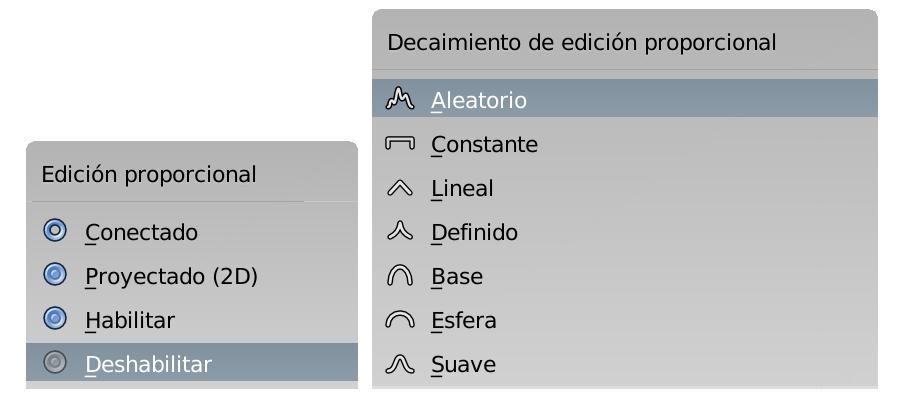The height and width of the screenshot is (398, 905).
Task: Select the Conectado radio button
Action: 55,231
